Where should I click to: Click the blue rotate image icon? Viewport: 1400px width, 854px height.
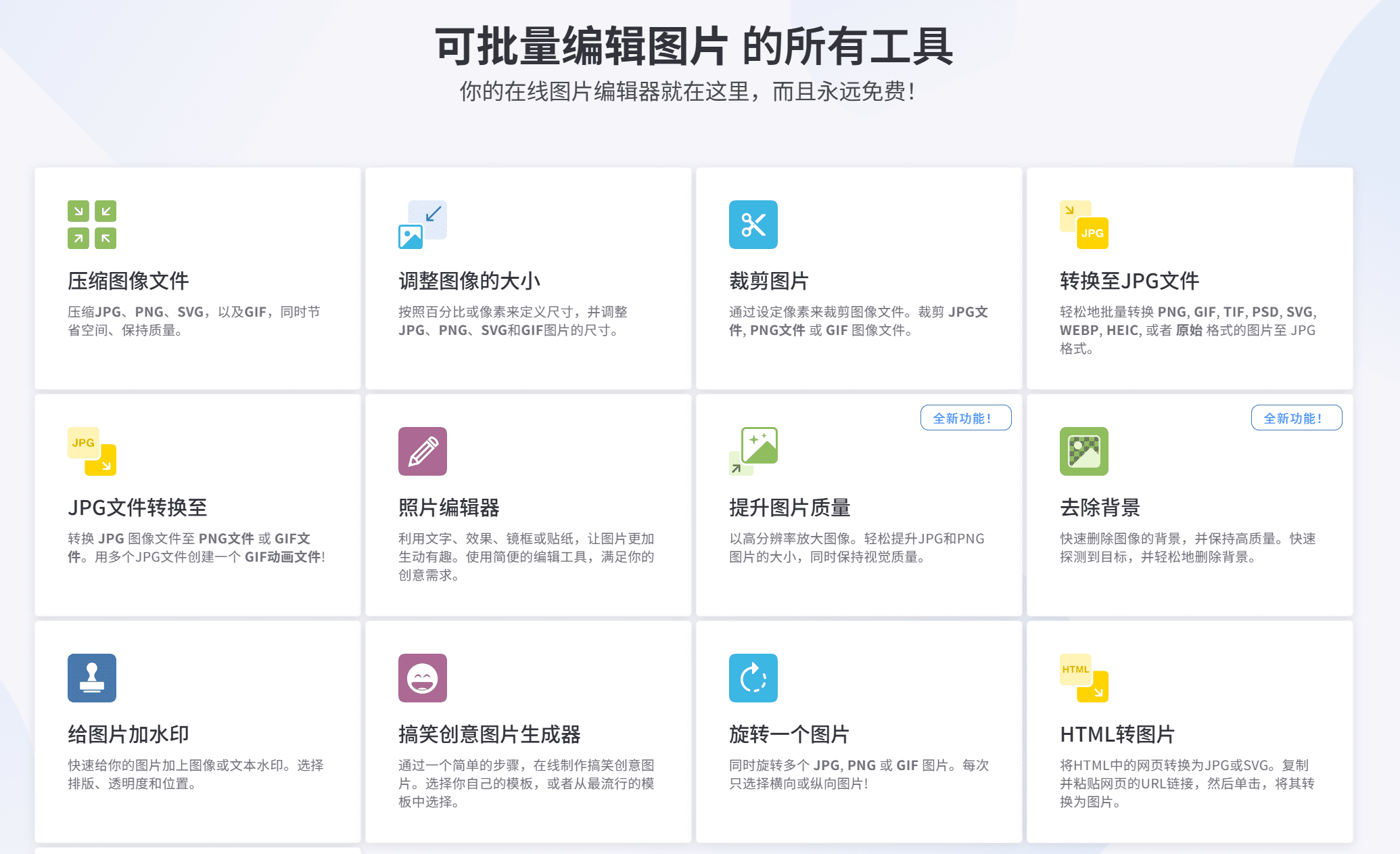click(753, 678)
